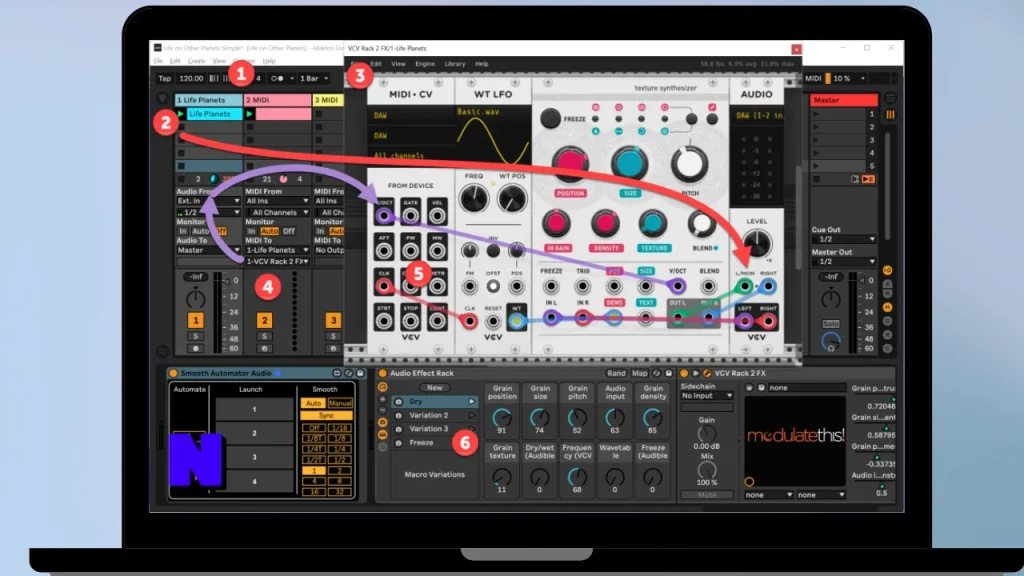Click Launch slot 3 in Smooth Automator

click(255, 457)
